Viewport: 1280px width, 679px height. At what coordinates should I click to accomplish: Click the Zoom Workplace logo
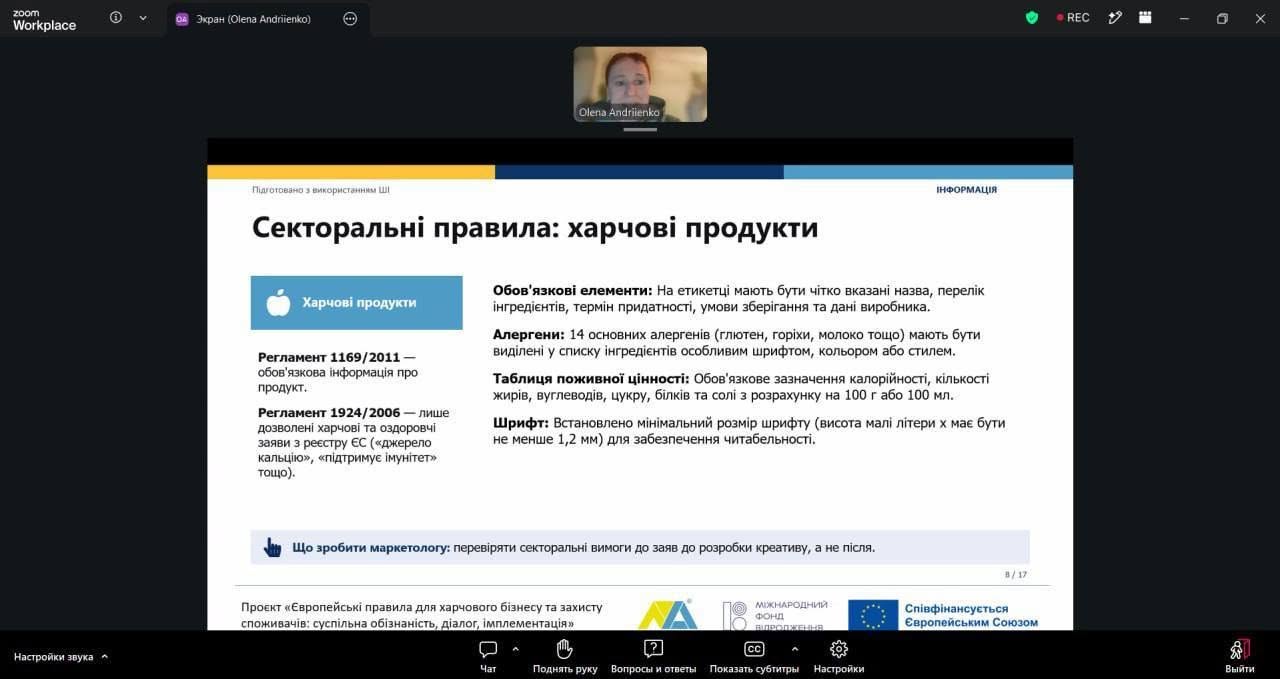point(44,20)
